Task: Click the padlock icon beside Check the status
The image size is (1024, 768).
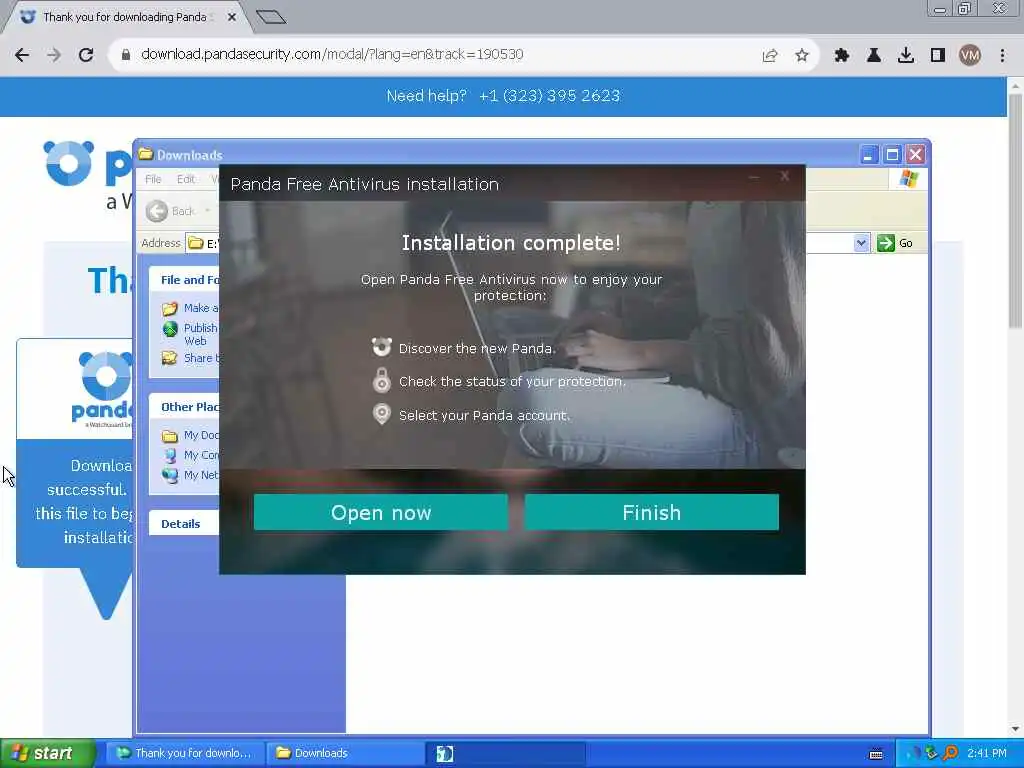Action: [381, 380]
